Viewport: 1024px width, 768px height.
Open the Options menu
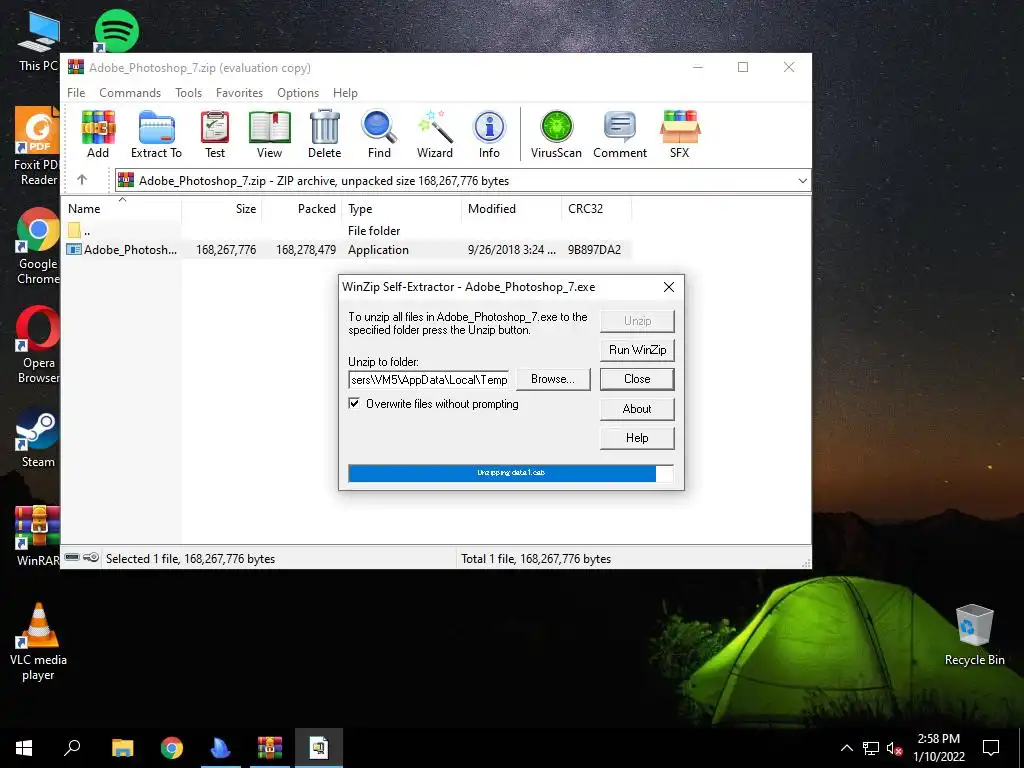(298, 93)
